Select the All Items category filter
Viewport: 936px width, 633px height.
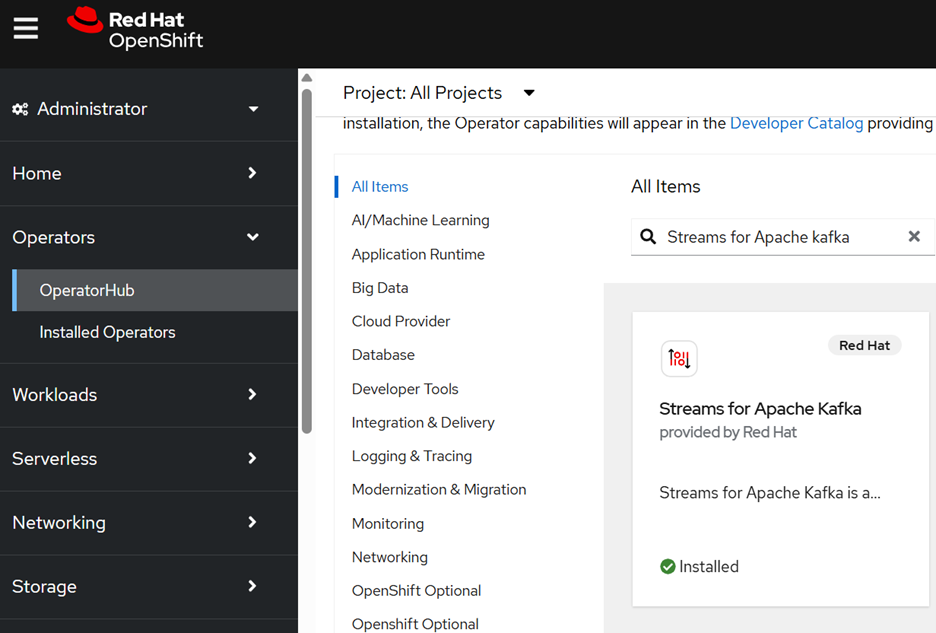pos(379,186)
